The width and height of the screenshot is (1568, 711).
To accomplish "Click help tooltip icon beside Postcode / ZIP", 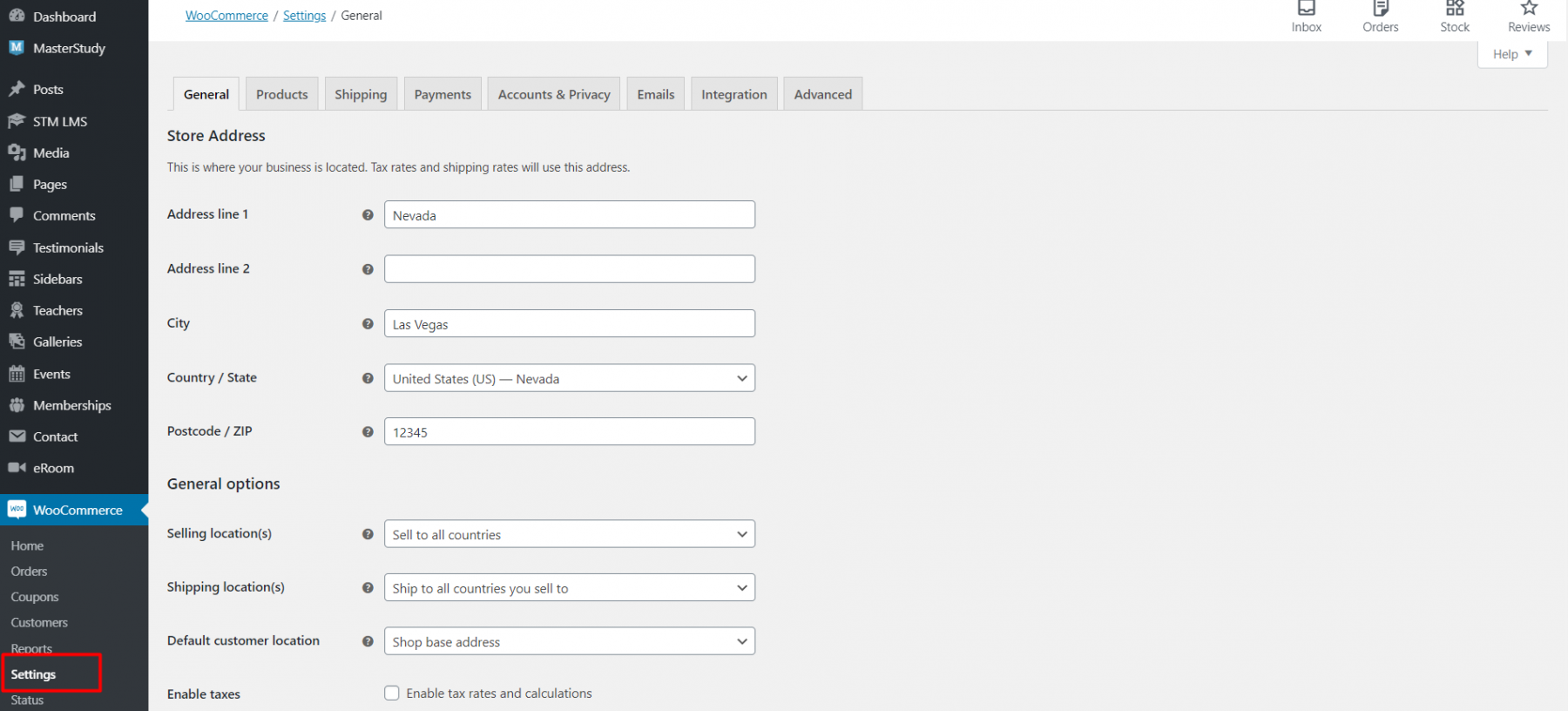I will coord(368,432).
